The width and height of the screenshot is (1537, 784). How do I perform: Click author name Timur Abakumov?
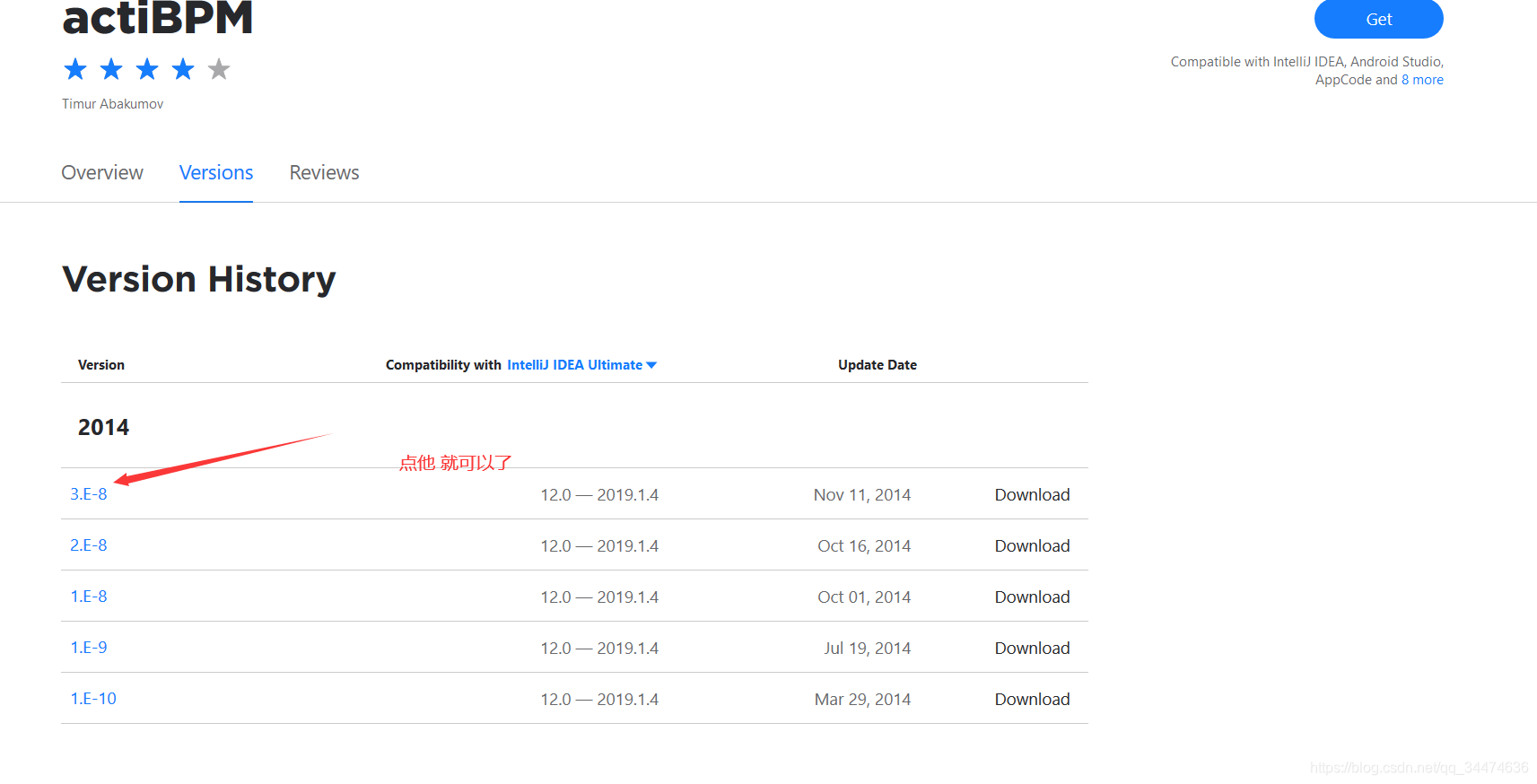[x=112, y=104]
